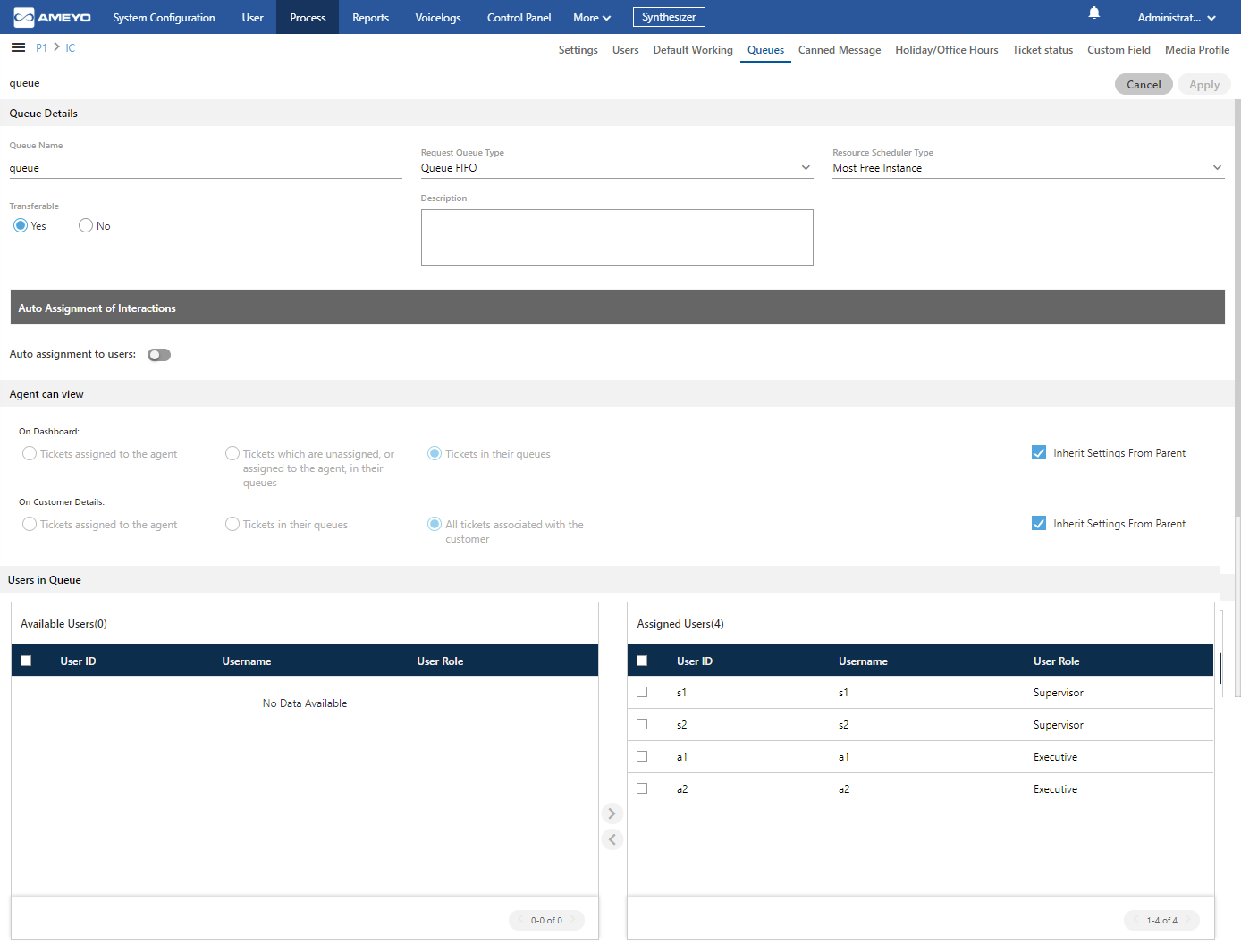The width and height of the screenshot is (1241, 952).
Task: Open Request Queue Type dropdown
Action: pos(617,168)
